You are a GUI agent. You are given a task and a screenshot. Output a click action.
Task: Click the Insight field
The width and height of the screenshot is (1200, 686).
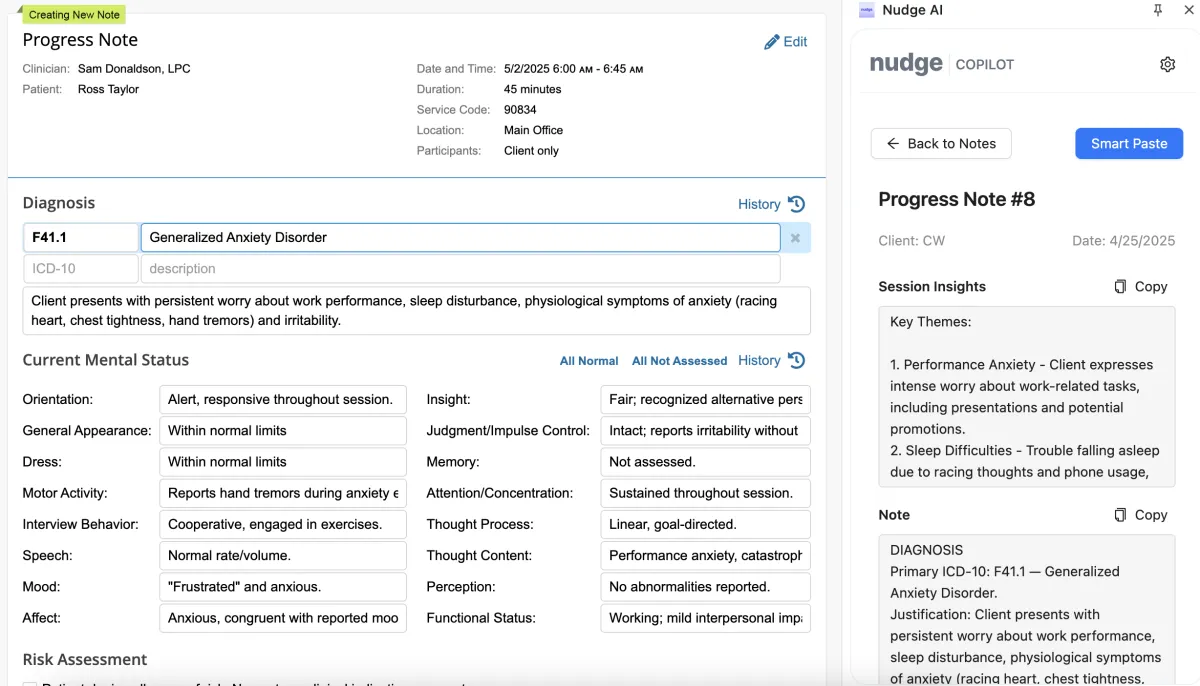706,399
